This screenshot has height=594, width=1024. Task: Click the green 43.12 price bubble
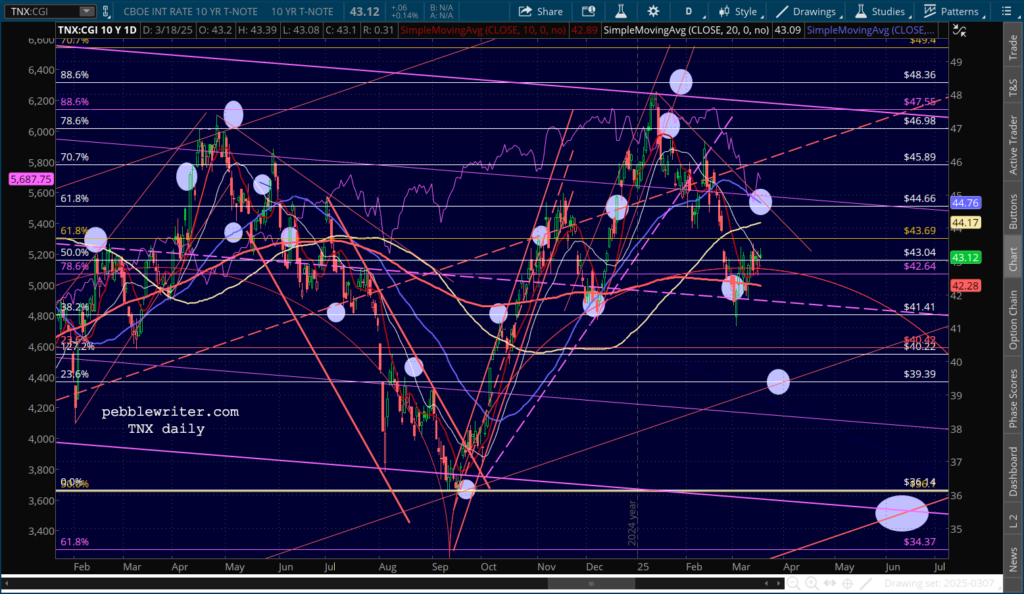point(965,258)
